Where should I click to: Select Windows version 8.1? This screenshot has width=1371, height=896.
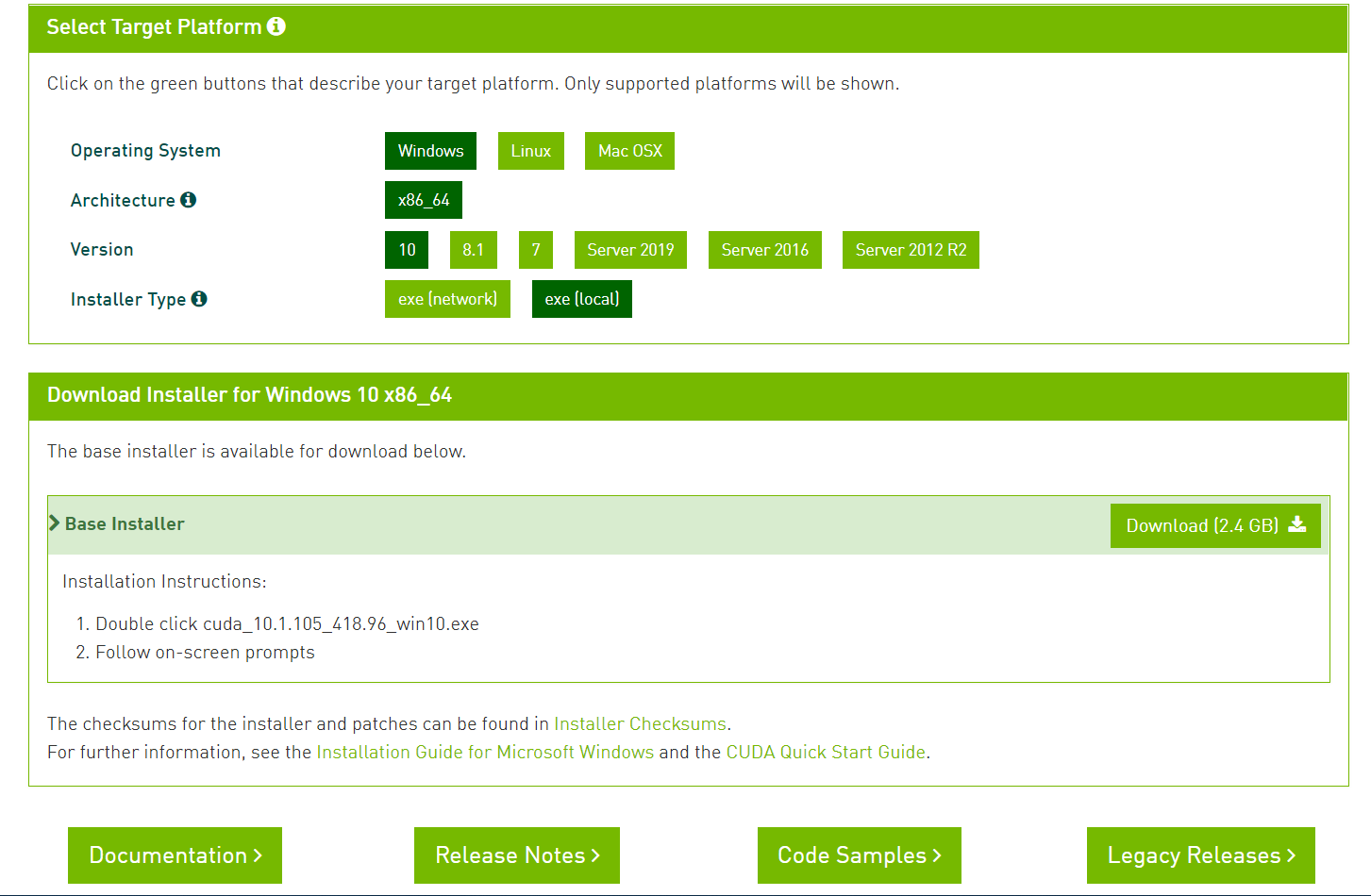[x=474, y=250]
